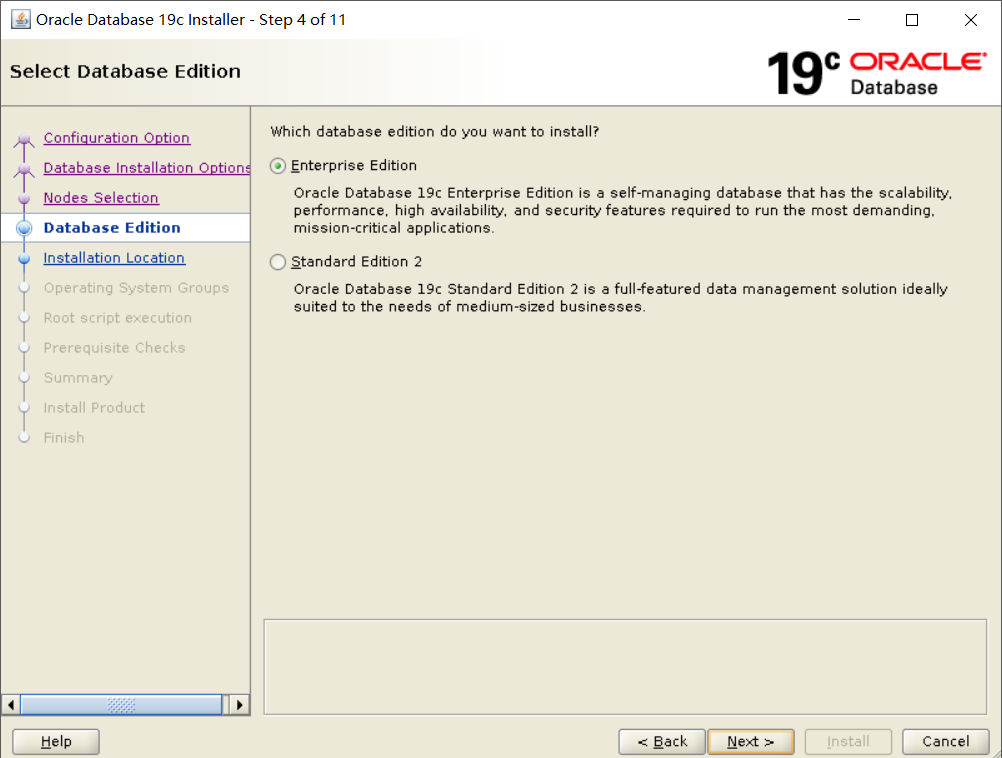
Task: Return to the Nodes Selection step
Action: click(x=101, y=198)
